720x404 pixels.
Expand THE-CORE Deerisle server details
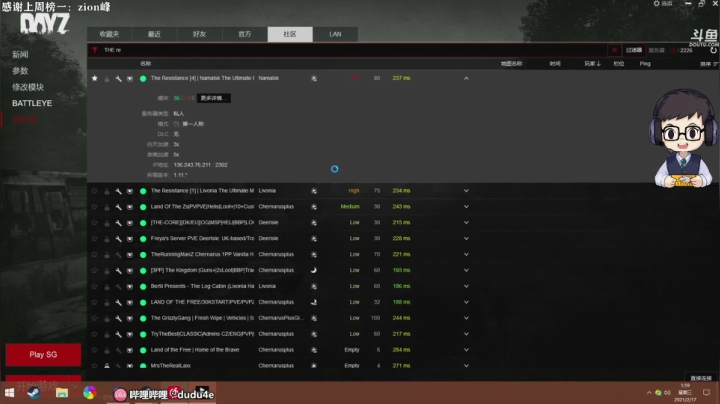[466, 223]
